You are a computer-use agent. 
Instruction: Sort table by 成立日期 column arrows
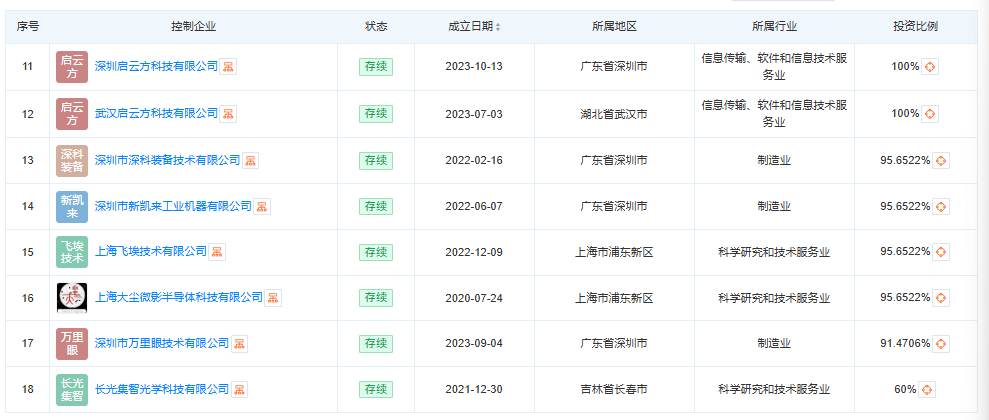tap(498, 27)
